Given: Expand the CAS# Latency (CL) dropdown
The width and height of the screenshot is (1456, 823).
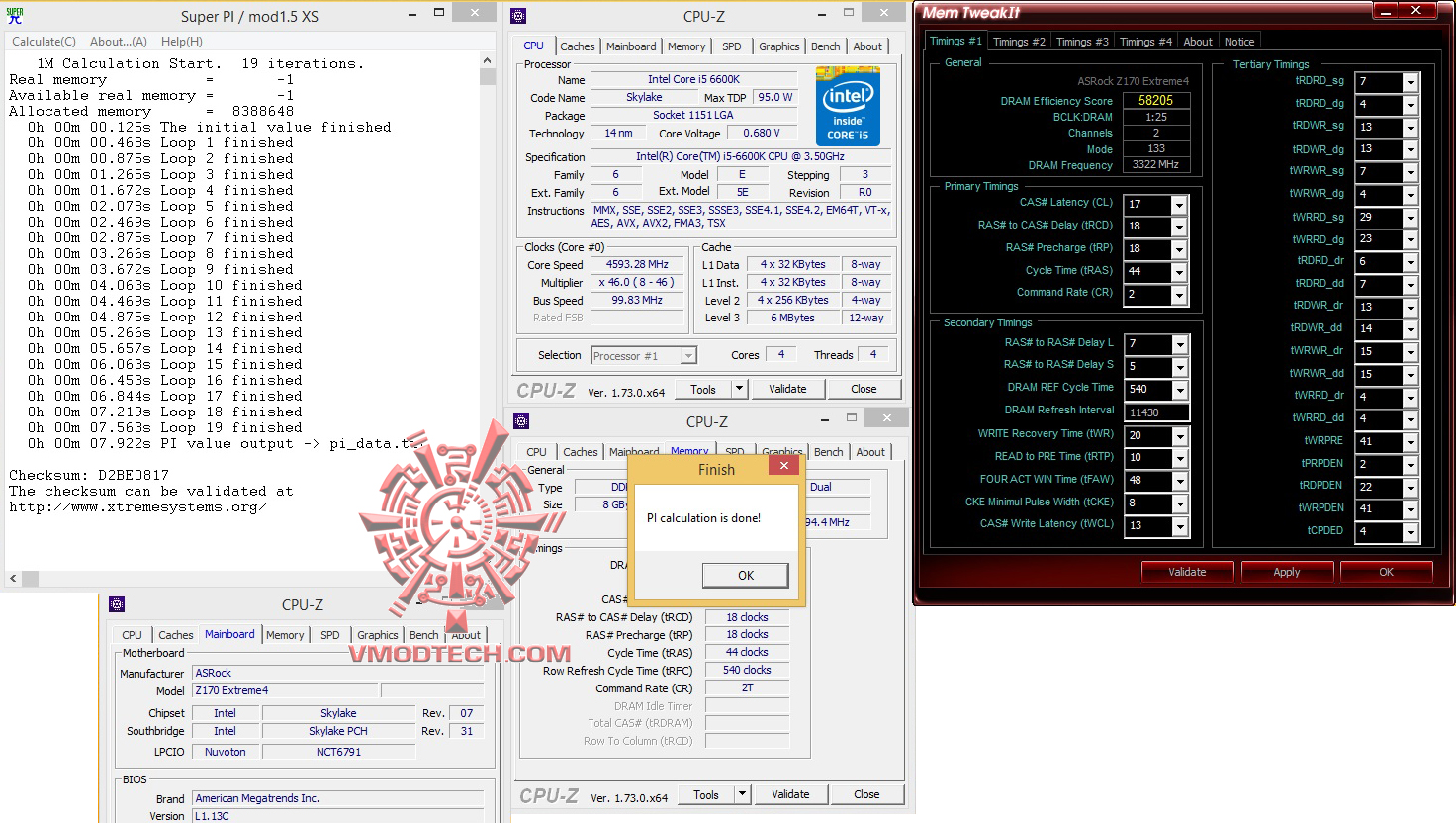Looking at the screenshot, I should click(x=1179, y=205).
